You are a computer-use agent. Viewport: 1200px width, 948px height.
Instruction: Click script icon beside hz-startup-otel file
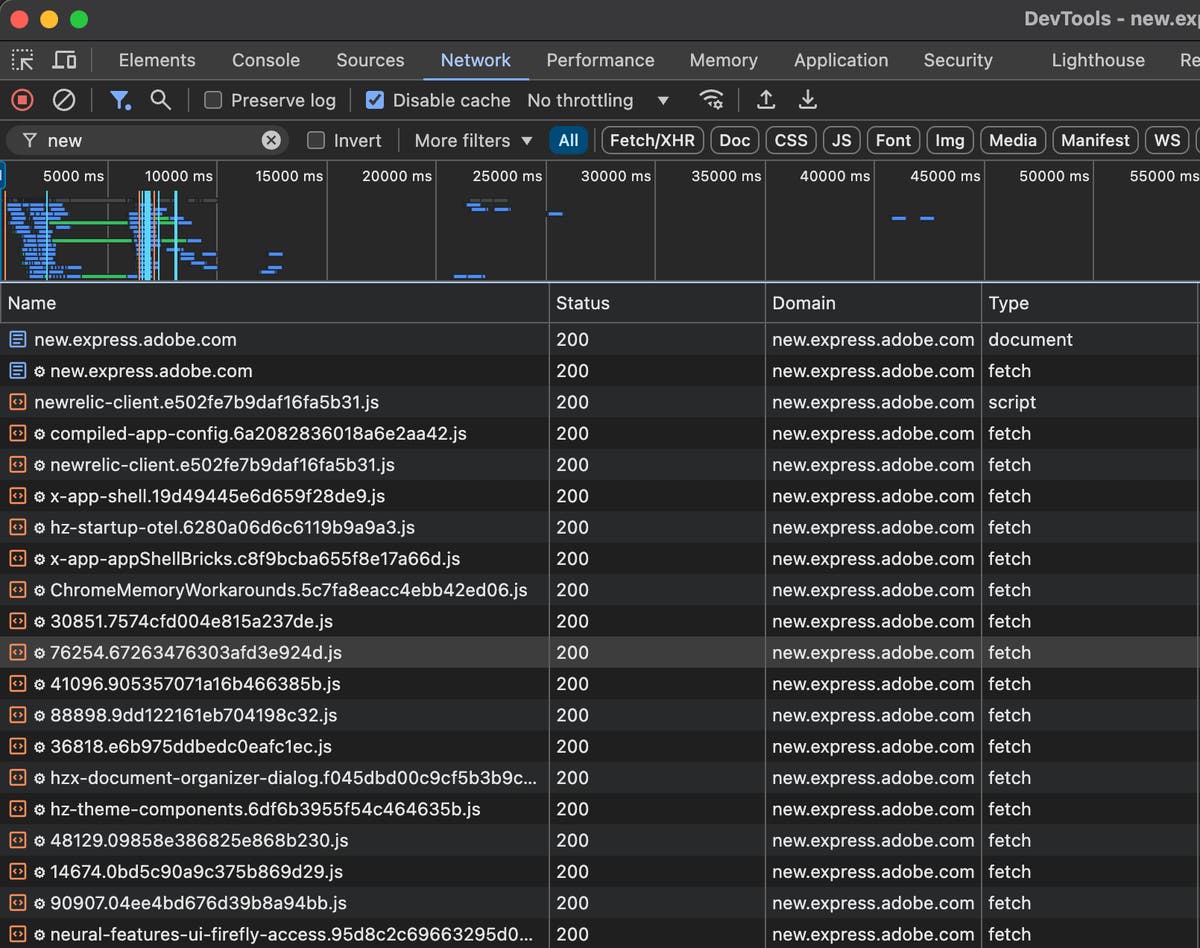17,527
